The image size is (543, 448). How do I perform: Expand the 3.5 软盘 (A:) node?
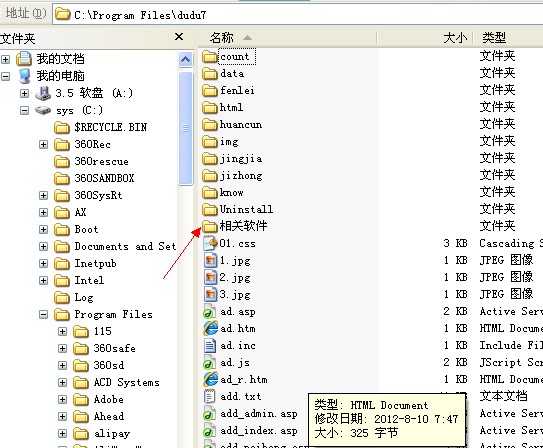tap(24, 93)
